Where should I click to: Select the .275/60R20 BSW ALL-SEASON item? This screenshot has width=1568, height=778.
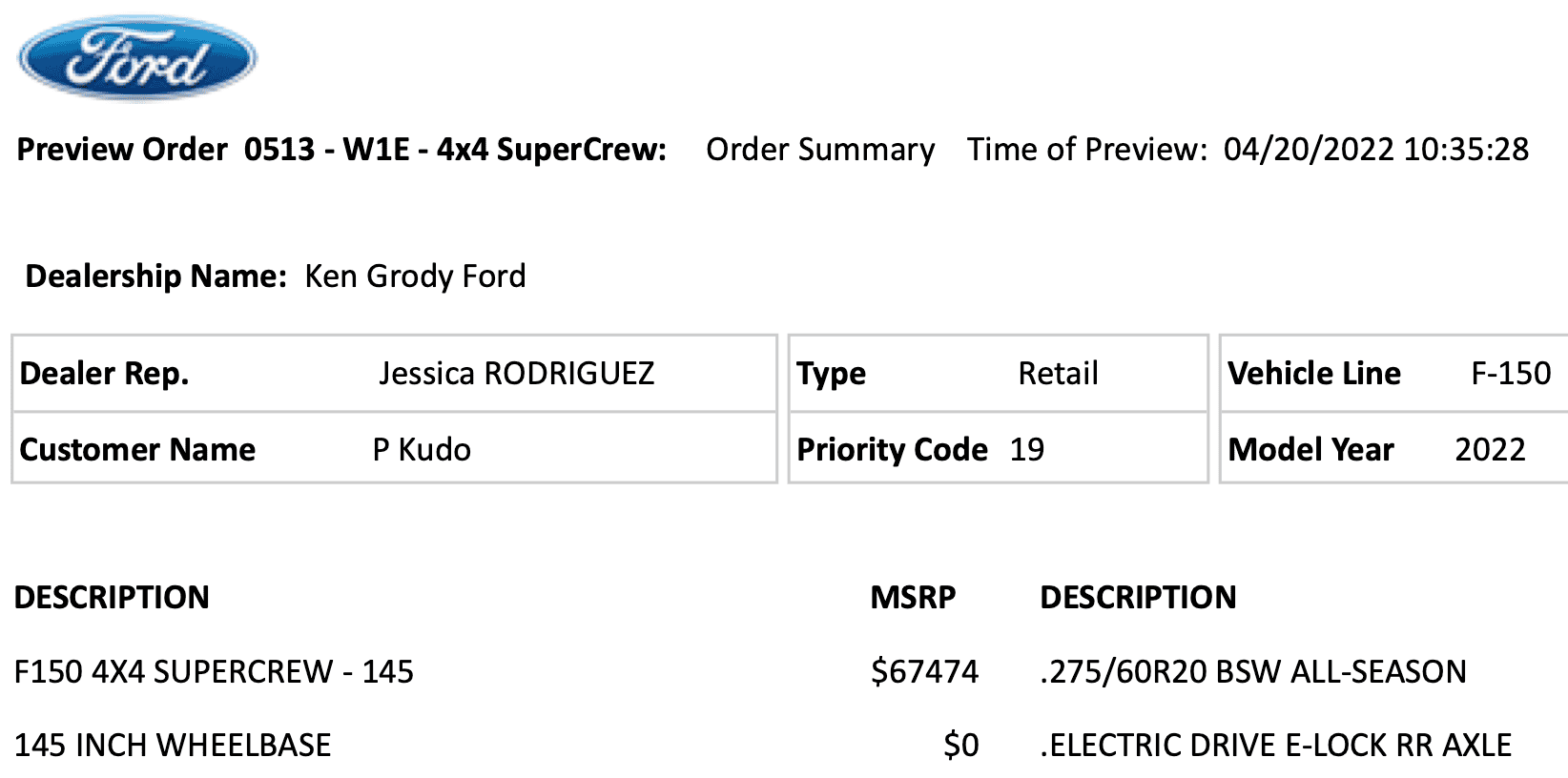coord(1253,672)
